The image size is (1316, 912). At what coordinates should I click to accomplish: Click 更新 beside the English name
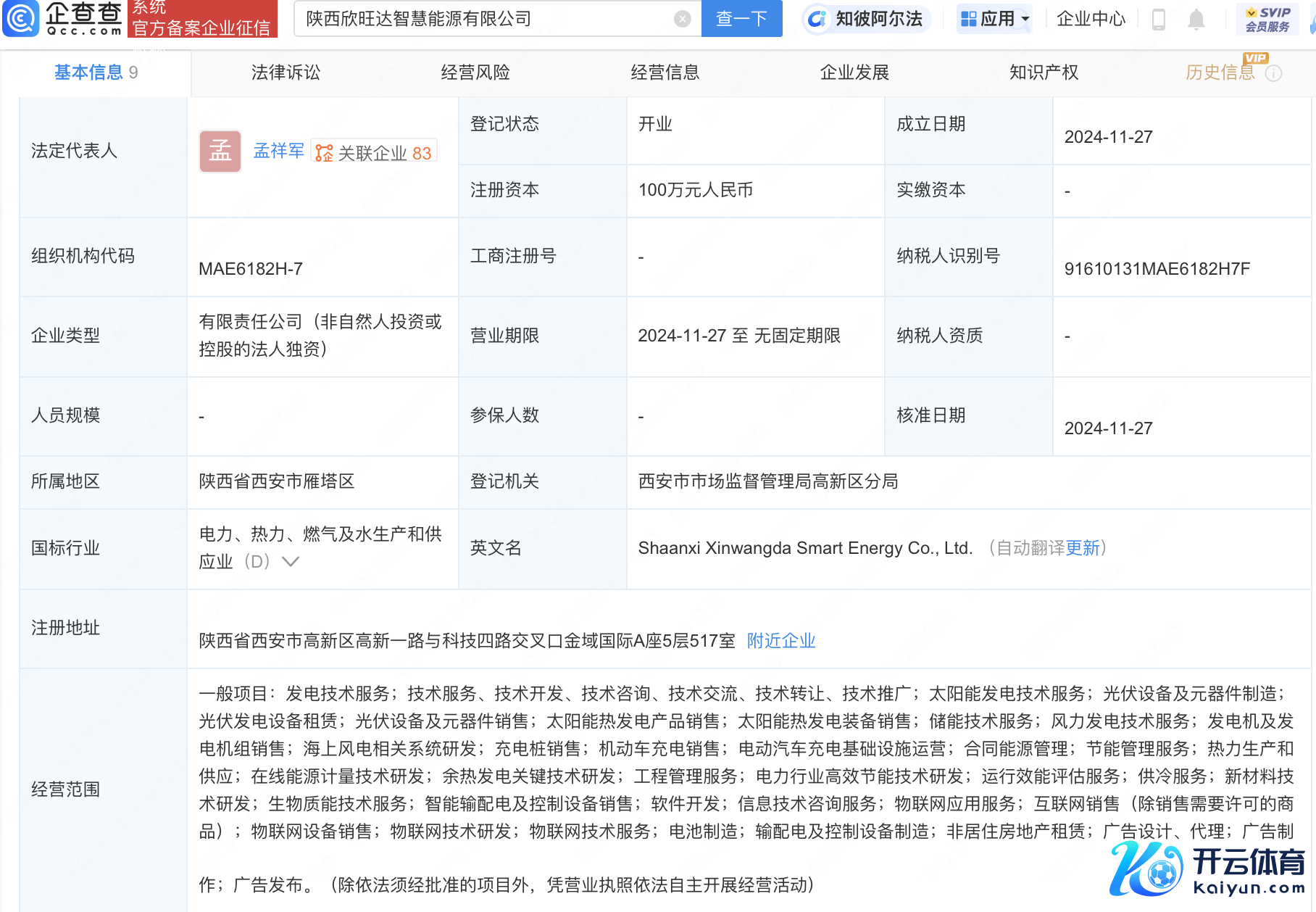pos(1083,548)
